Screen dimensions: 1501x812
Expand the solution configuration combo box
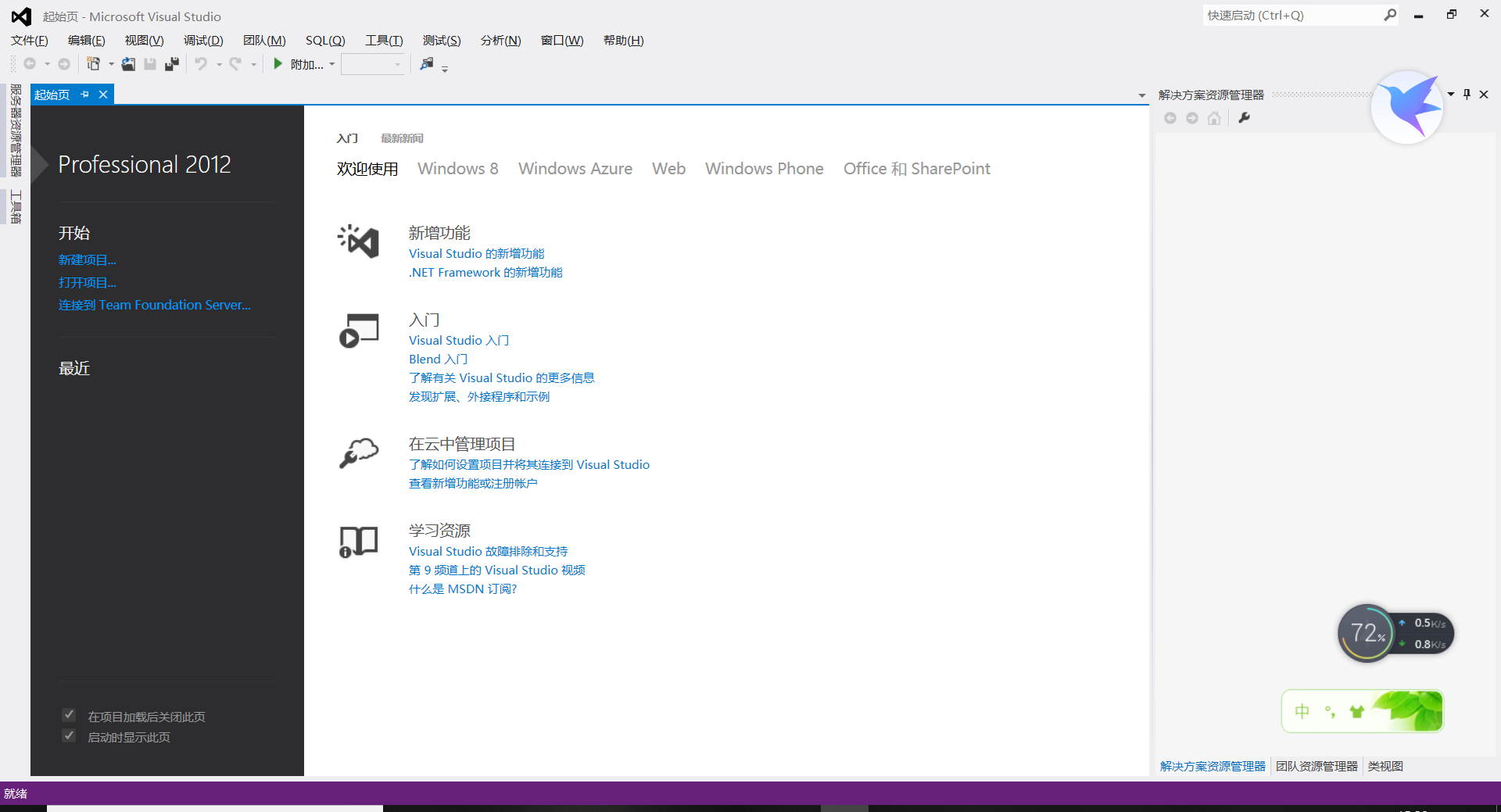pyautogui.click(x=398, y=65)
